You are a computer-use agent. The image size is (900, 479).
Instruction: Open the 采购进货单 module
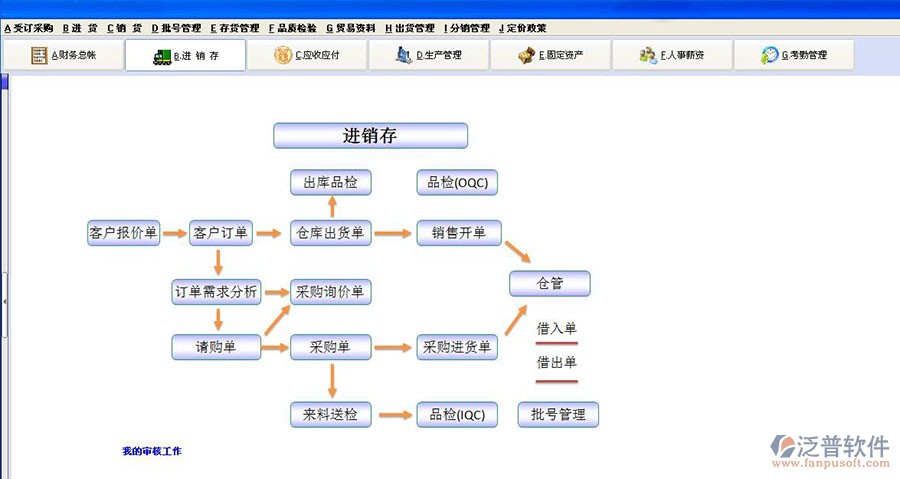[457, 347]
